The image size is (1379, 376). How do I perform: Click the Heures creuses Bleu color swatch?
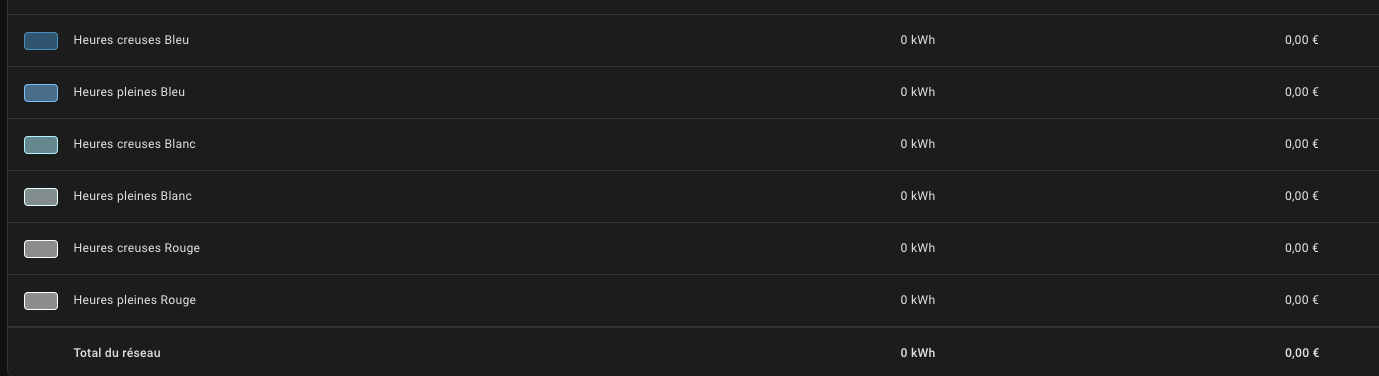tap(41, 41)
